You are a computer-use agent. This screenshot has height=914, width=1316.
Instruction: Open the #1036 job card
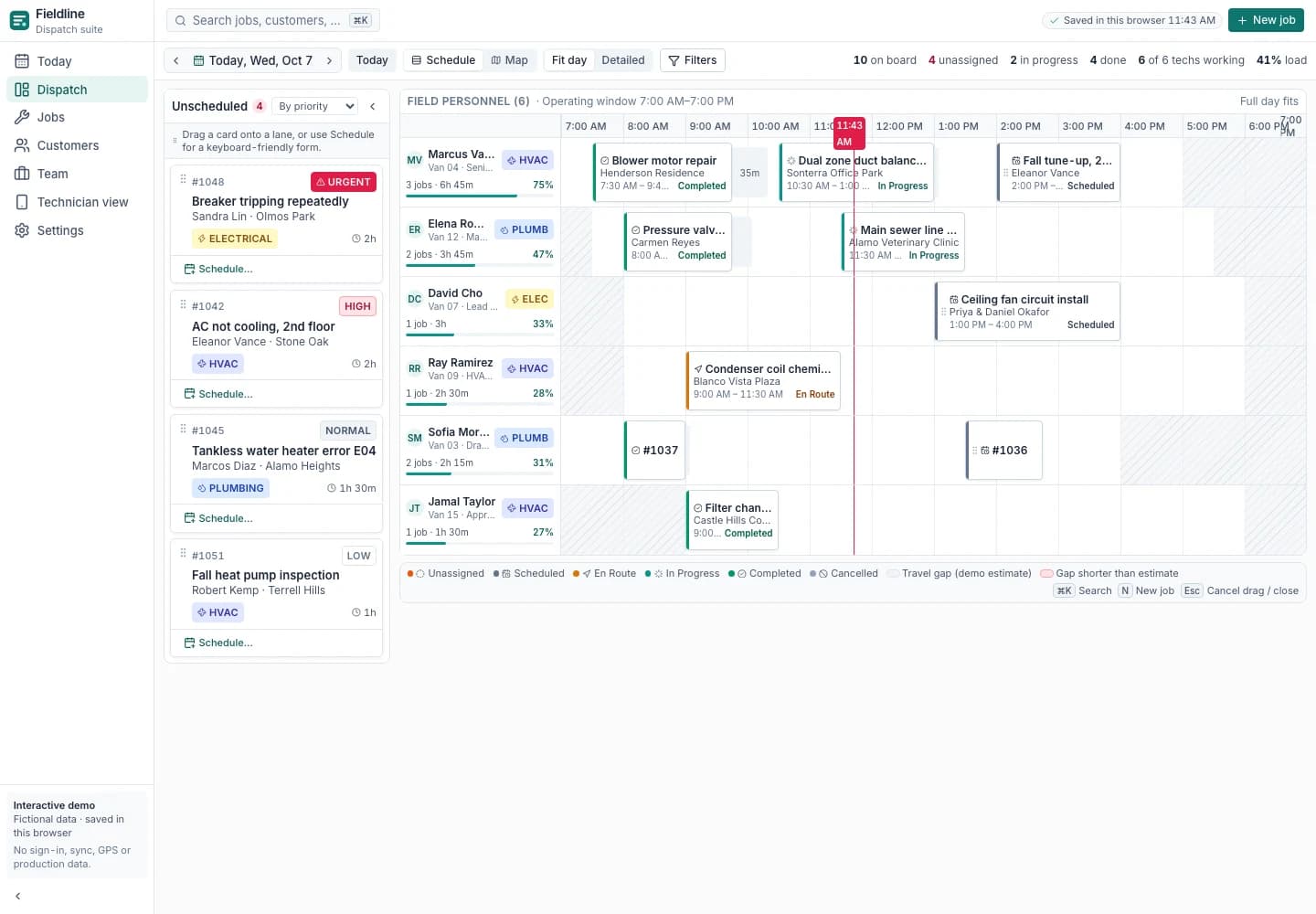click(1004, 451)
